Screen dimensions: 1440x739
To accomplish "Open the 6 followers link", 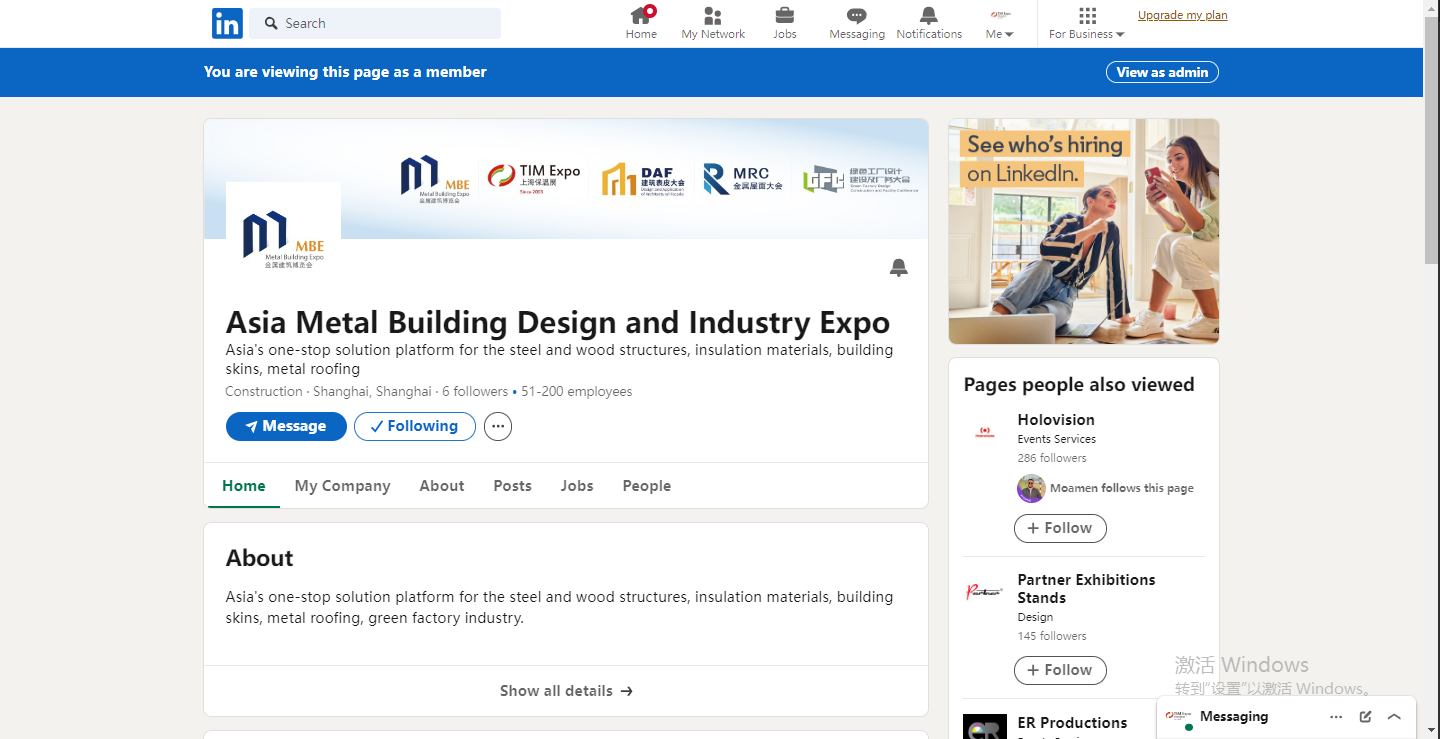I will (x=475, y=392).
